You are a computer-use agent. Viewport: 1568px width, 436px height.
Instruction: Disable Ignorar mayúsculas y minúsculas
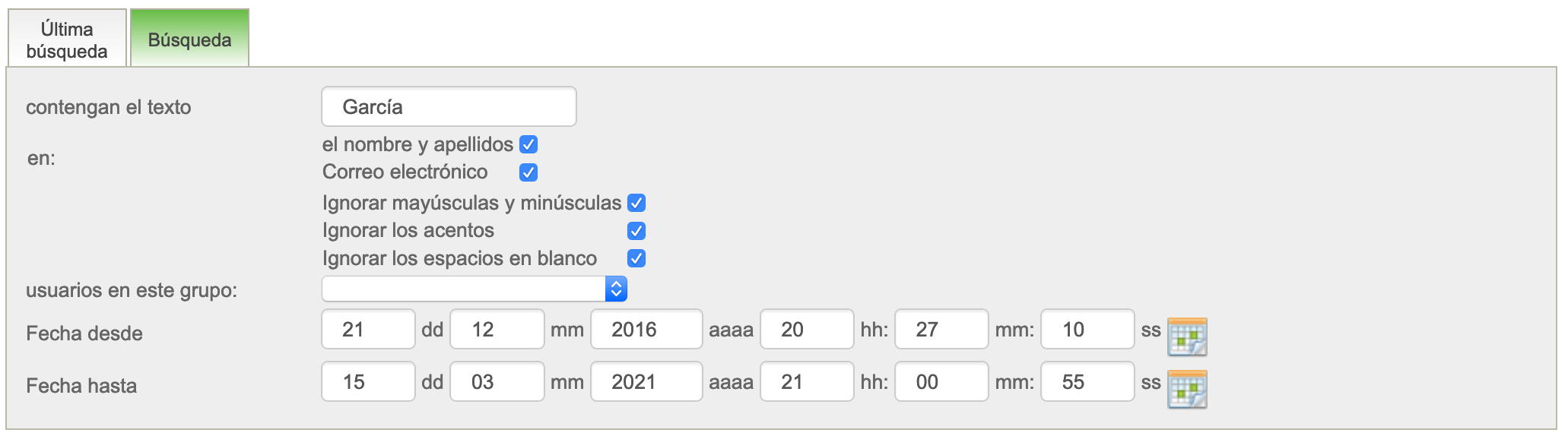point(636,203)
